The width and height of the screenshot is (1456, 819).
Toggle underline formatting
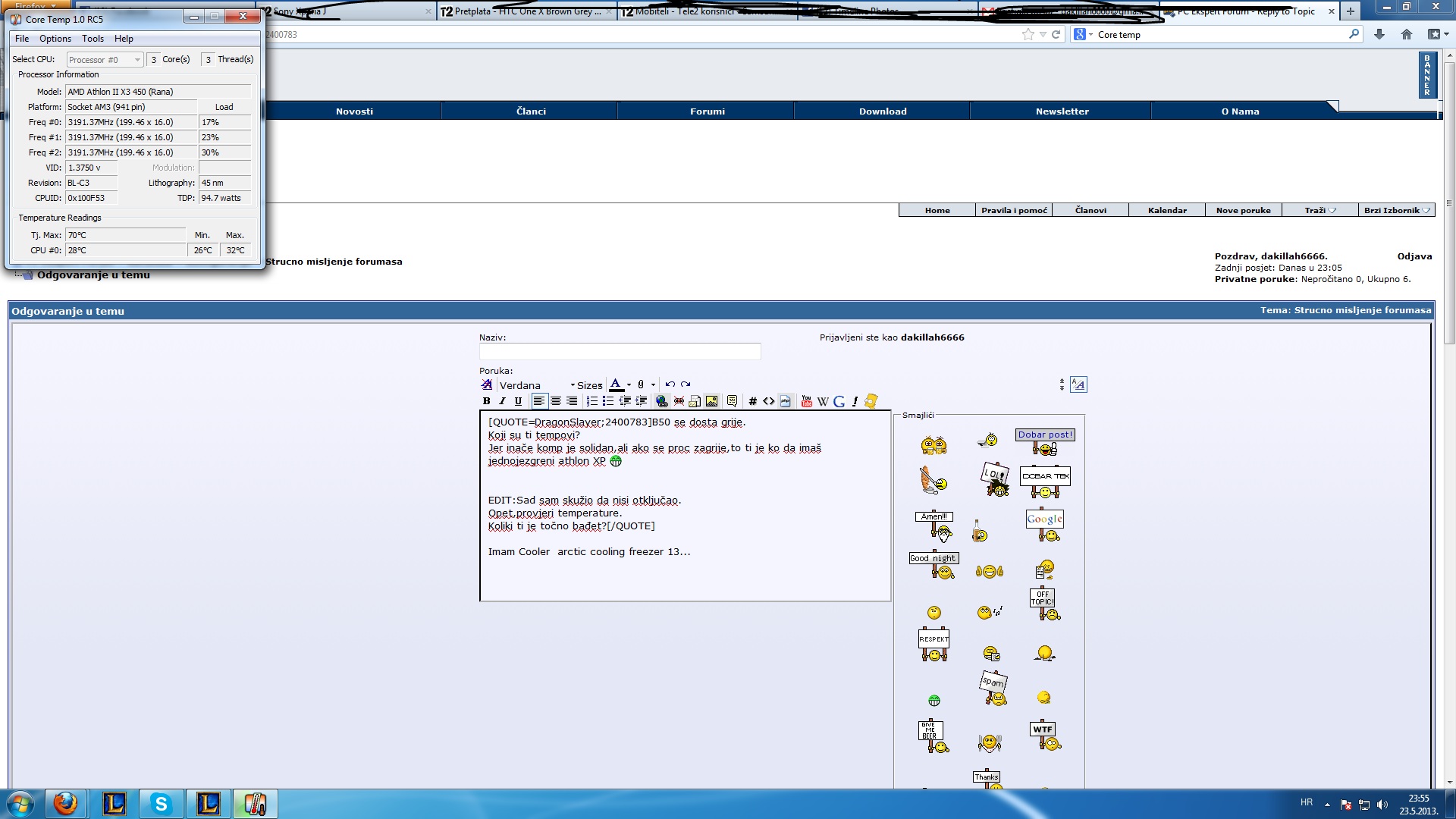click(518, 401)
